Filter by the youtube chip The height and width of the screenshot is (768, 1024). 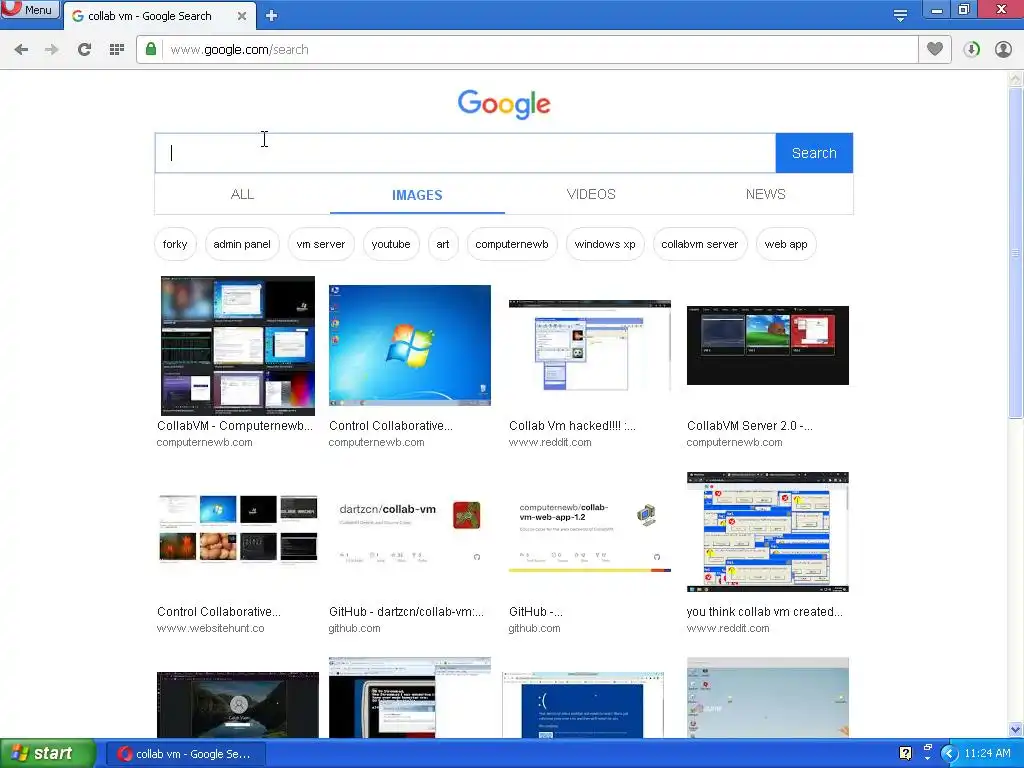click(x=391, y=244)
